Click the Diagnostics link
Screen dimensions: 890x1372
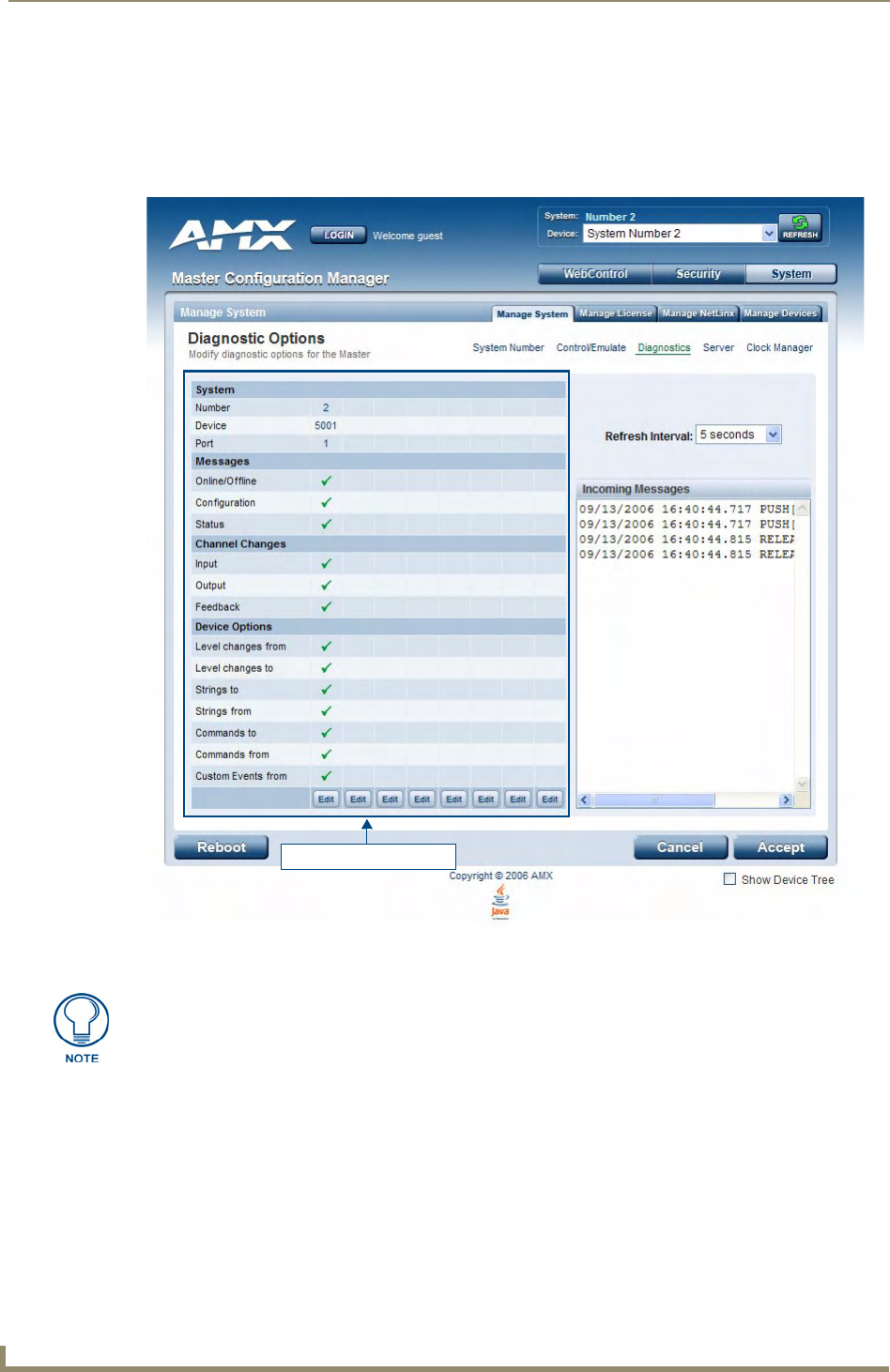coord(664,347)
